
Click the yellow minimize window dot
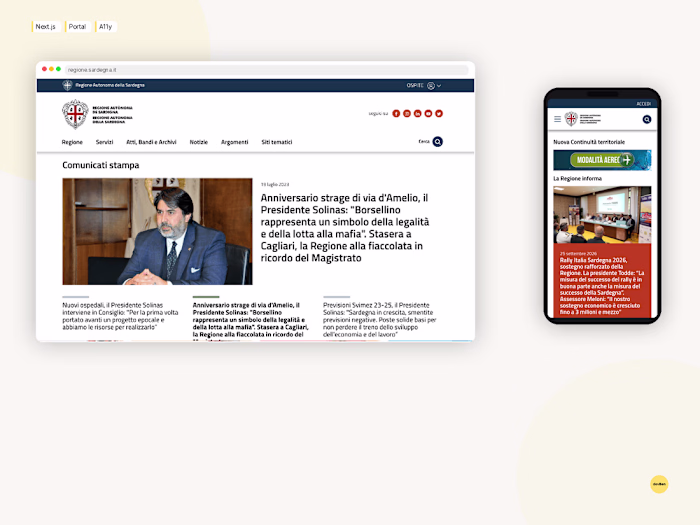(51, 69)
